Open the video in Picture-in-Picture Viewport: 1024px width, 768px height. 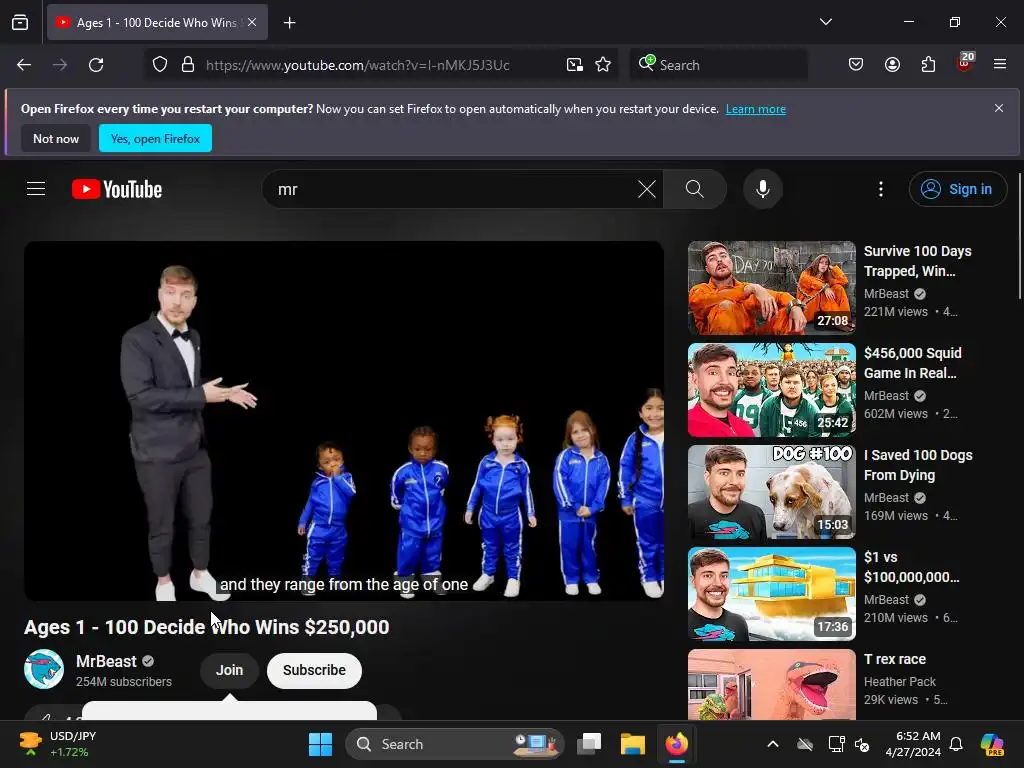click(575, 65)
